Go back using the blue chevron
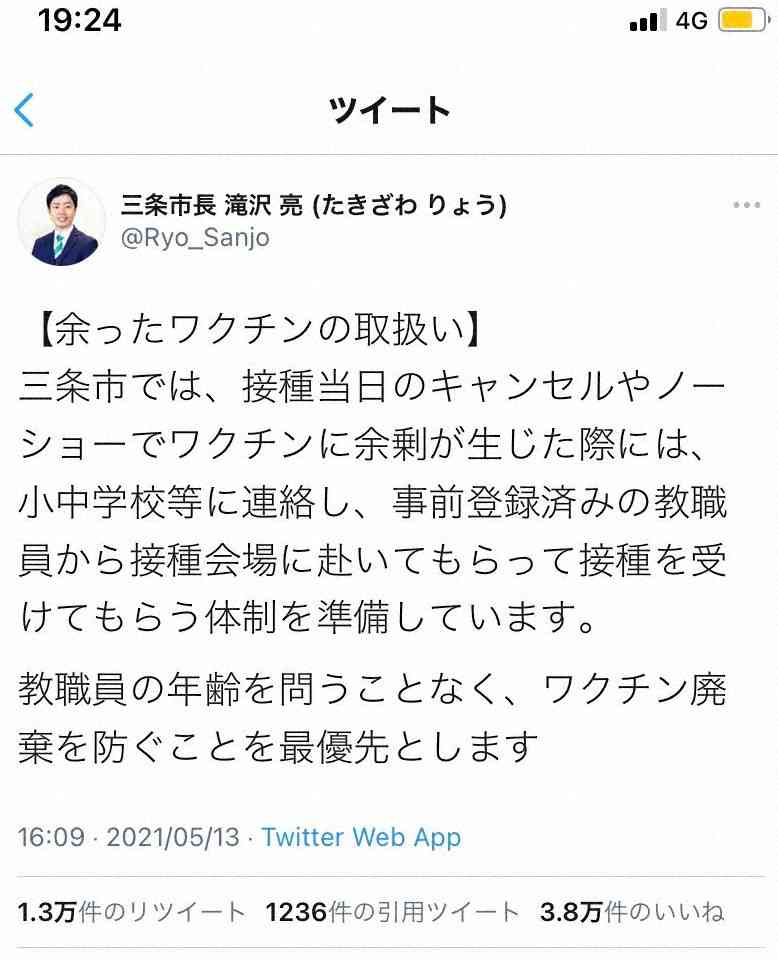Image resolution: width=778 pixels, height=960 pixels. click(x=24, y=110)
